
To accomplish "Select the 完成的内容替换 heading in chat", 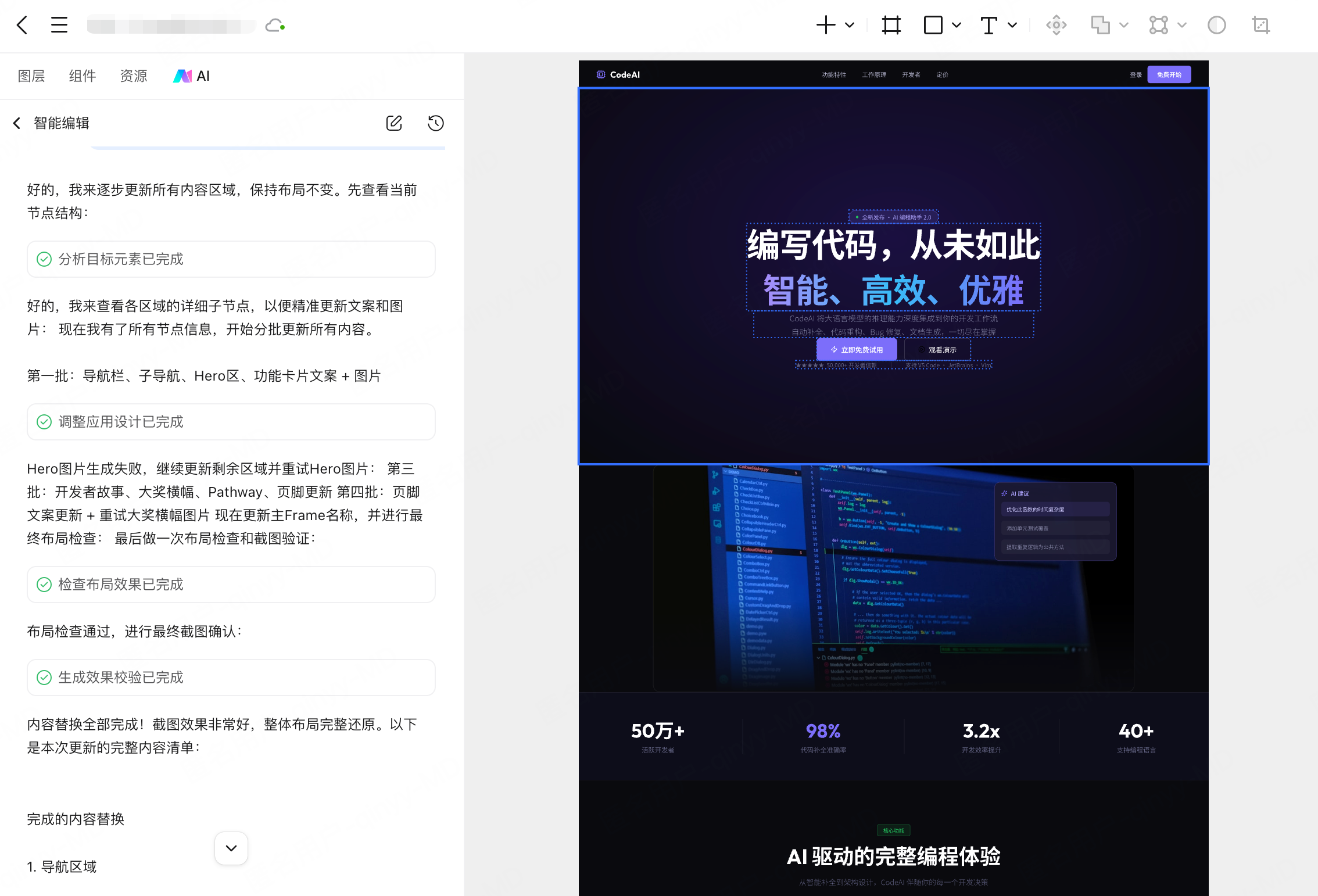I will (x=76, y=819).
